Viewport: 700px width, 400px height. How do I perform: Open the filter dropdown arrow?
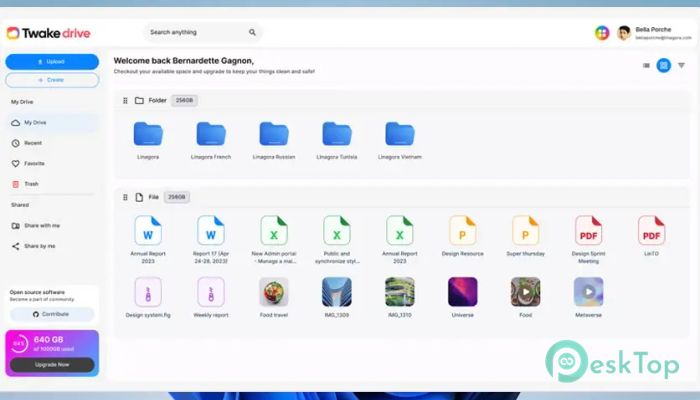point(681,66)
